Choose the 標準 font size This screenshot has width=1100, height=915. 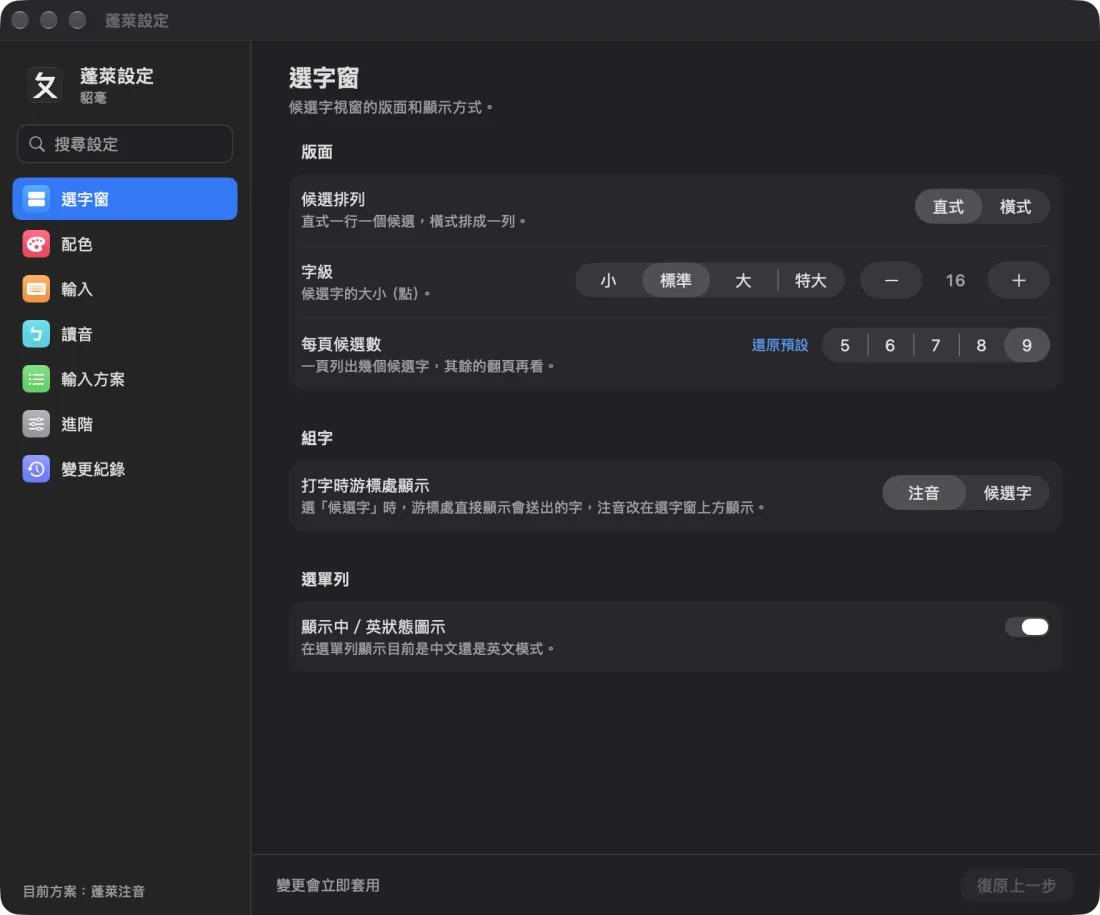pos(676,281)
